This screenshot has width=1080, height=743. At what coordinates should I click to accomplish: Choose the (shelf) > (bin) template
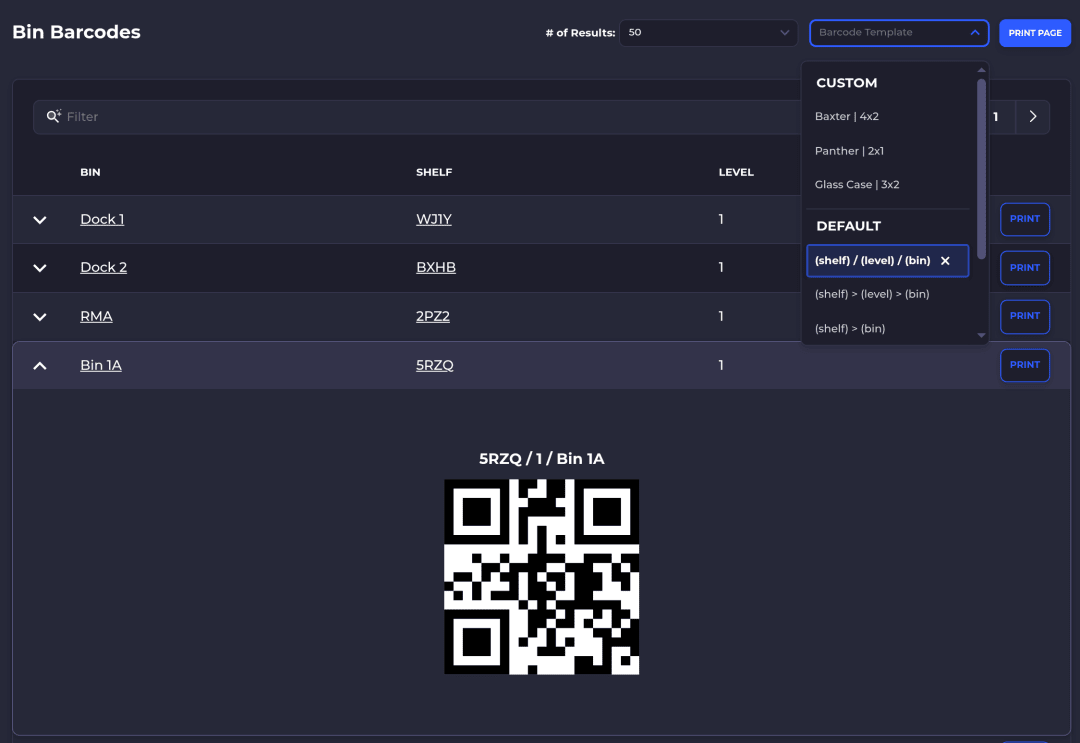tap(850, 328)
